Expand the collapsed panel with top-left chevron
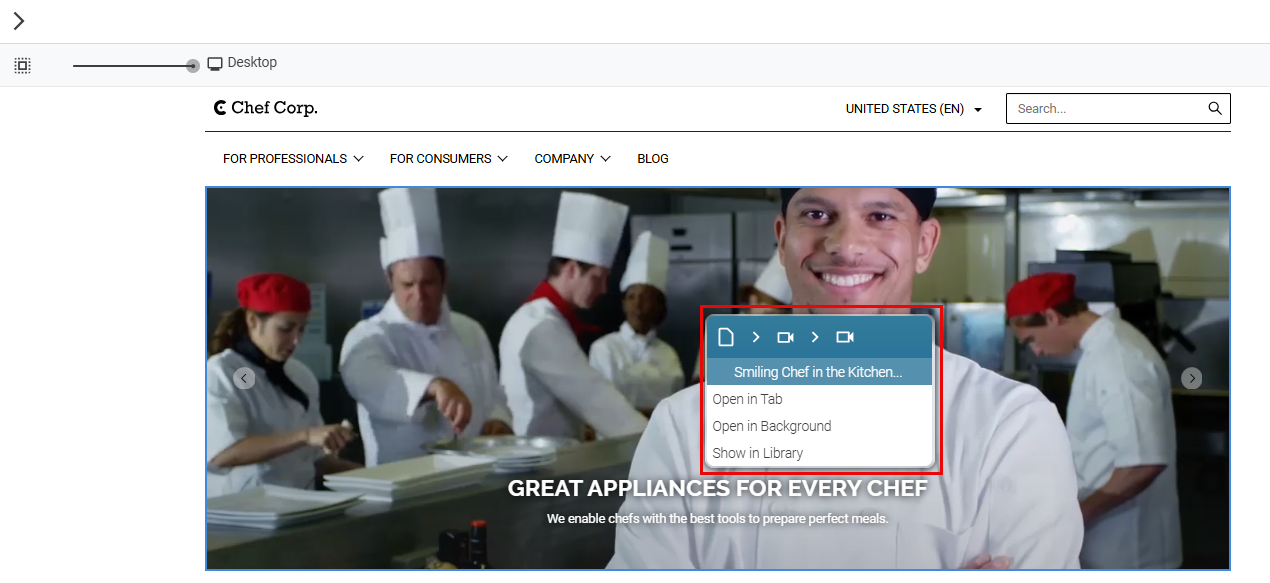 tap(19, 21)
